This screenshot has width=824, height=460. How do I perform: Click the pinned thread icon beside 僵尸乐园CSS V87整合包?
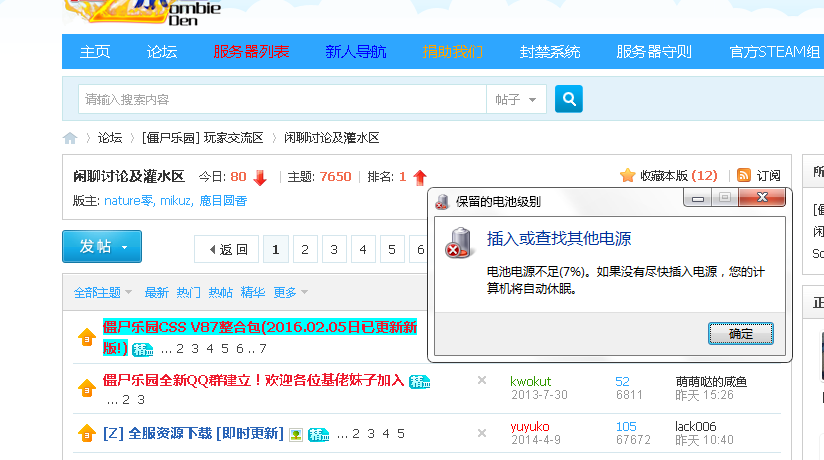pos(87,338)
